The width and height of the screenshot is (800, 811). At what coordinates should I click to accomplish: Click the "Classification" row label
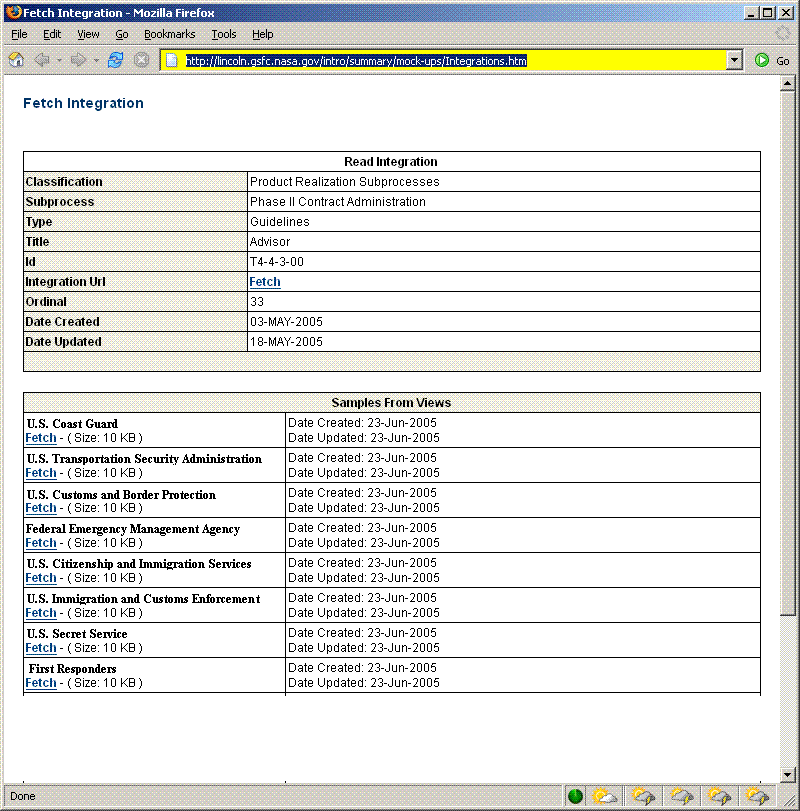(64, 182)
